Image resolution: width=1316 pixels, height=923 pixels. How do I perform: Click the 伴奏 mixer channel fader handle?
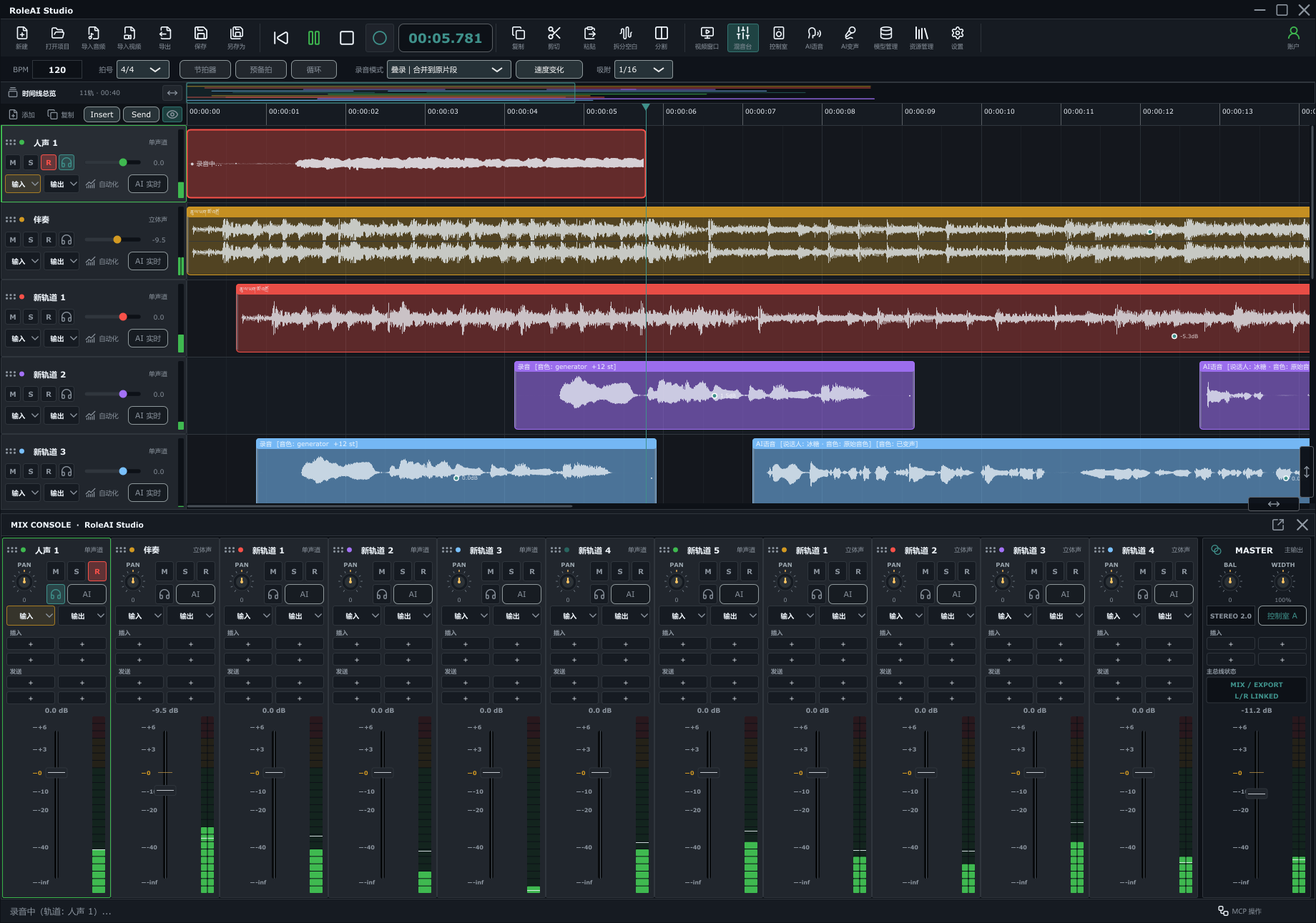165,790
